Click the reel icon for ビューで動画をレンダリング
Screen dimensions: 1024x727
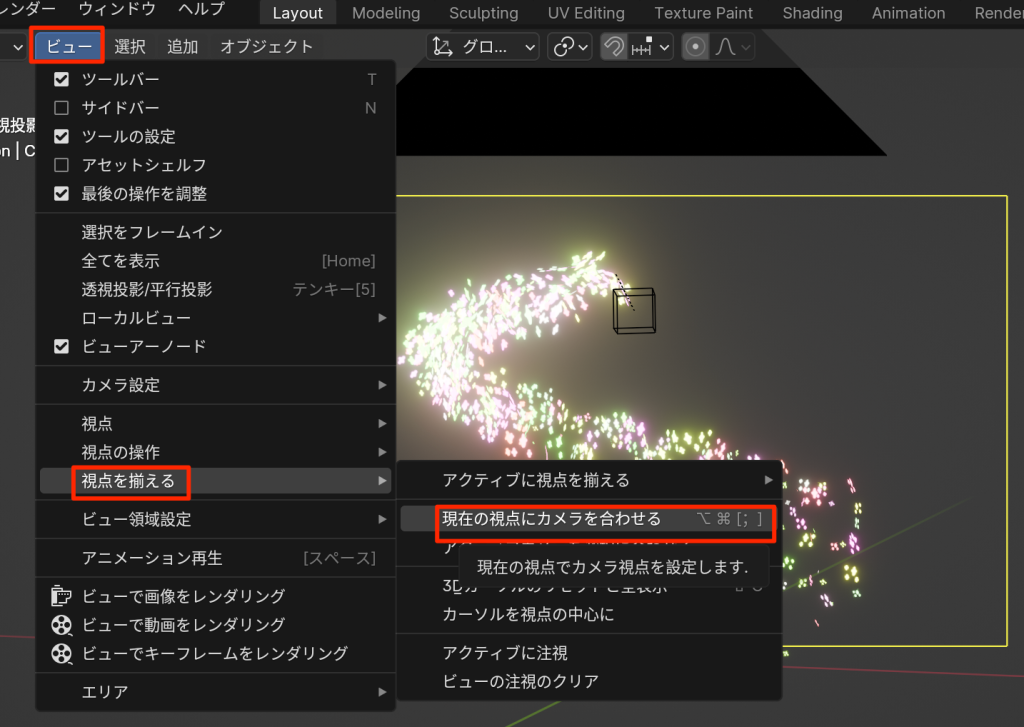[62, 625]
